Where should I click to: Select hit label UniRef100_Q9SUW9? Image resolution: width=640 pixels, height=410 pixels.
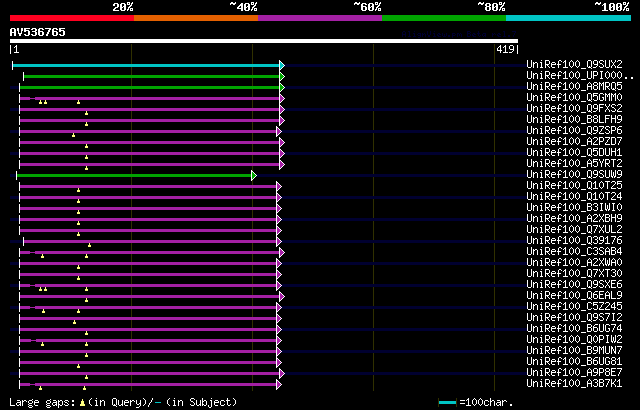pyautogui.click(x=574, y=175)
